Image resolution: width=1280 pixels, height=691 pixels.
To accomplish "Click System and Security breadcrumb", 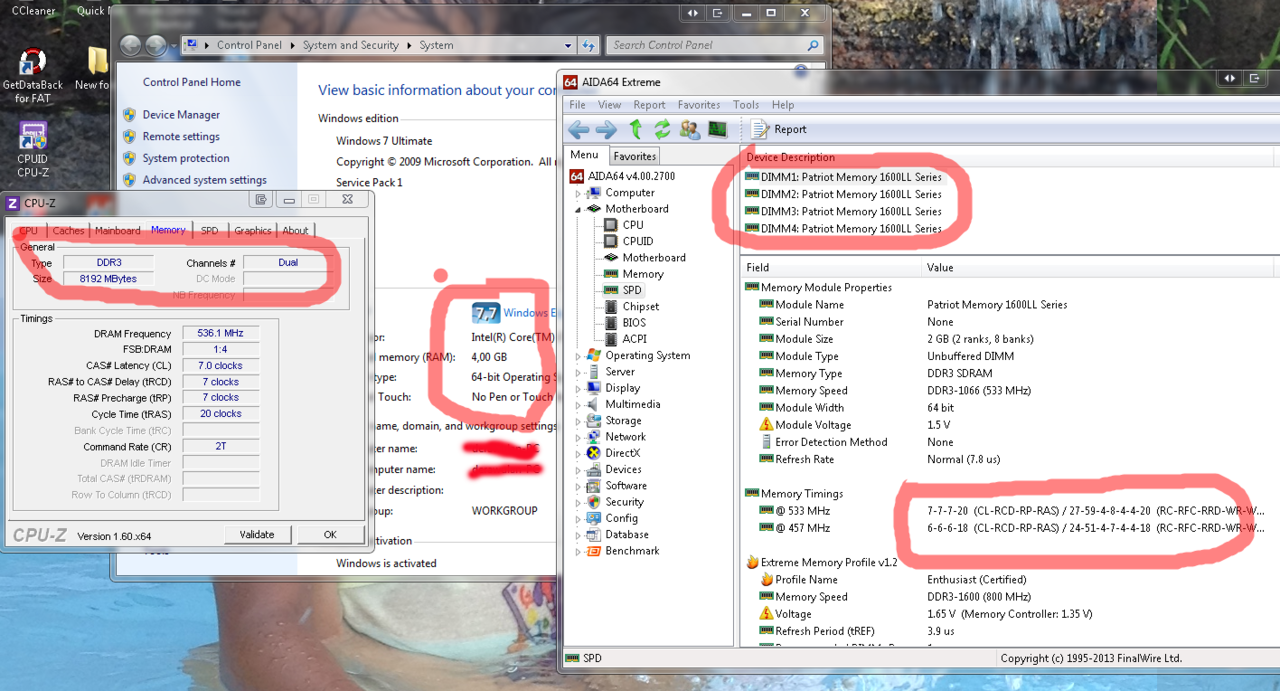I will point(350,45).
